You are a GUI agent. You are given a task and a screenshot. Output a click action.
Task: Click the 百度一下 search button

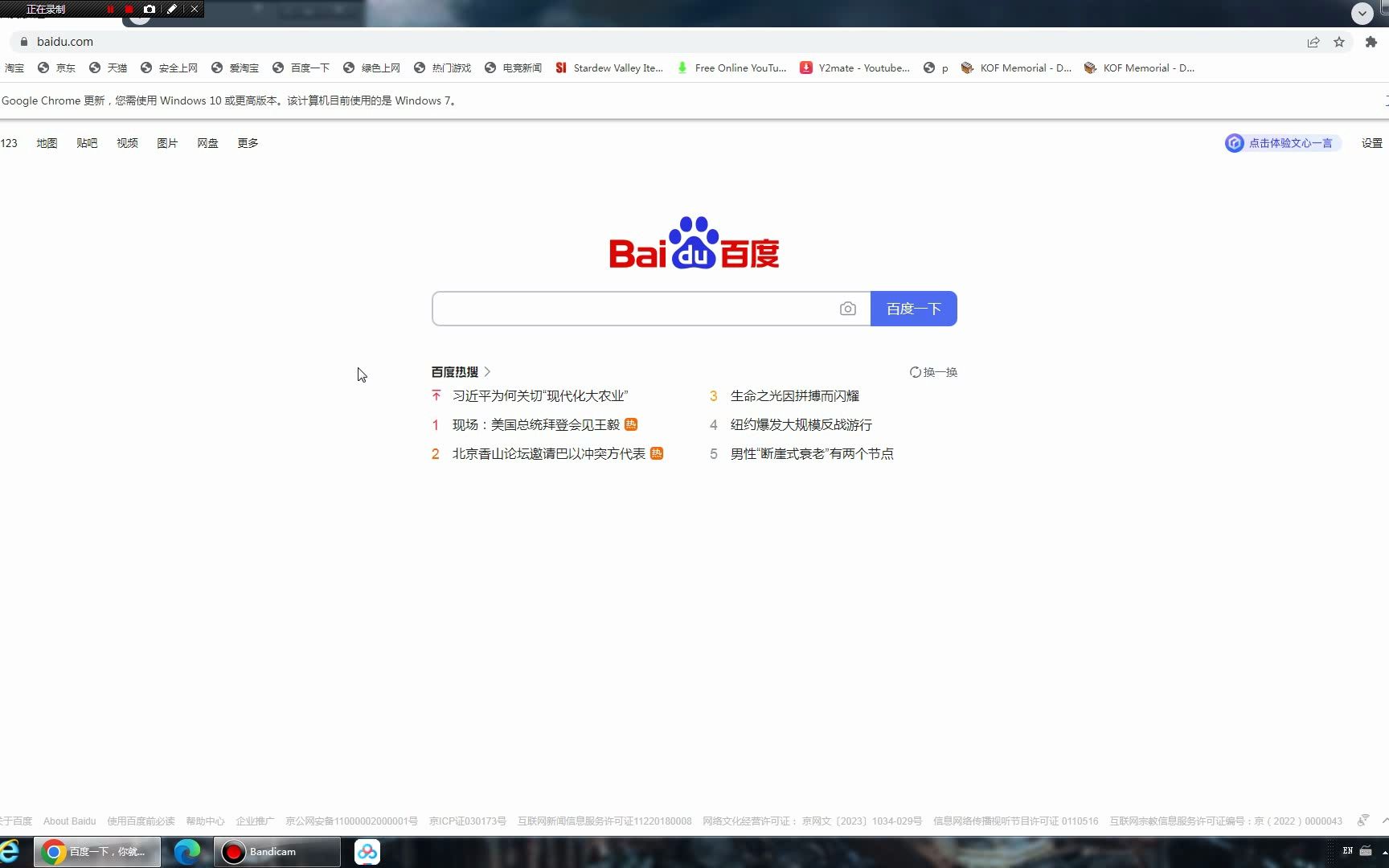[913, 309]
